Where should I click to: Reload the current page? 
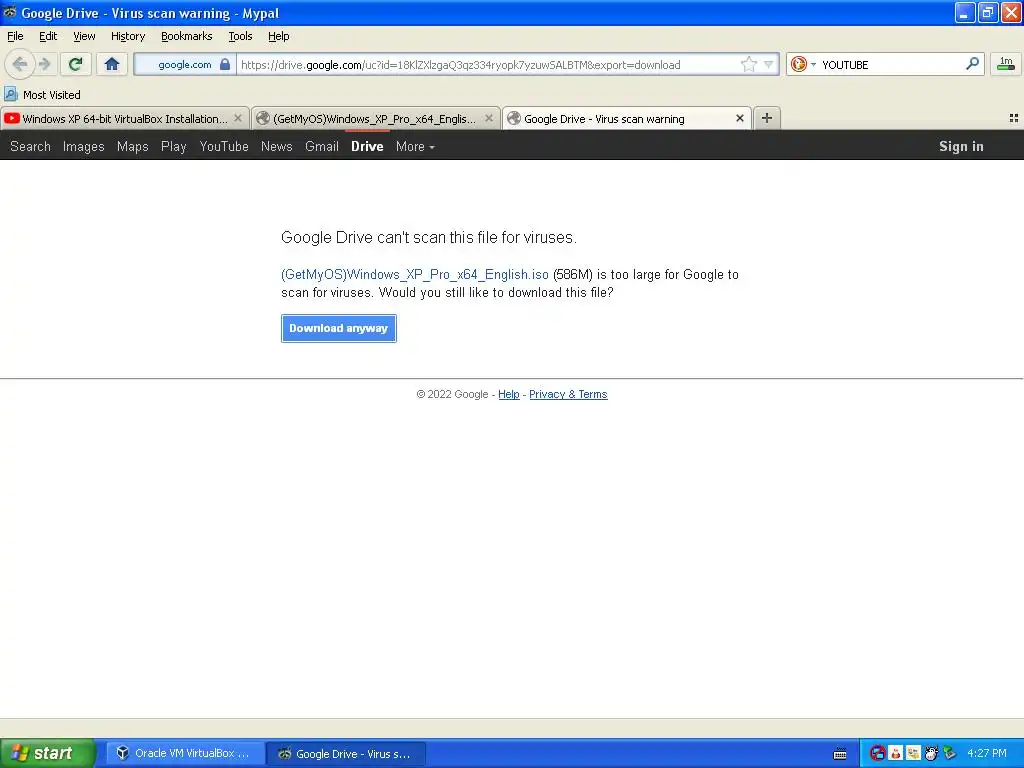[76, 64]
